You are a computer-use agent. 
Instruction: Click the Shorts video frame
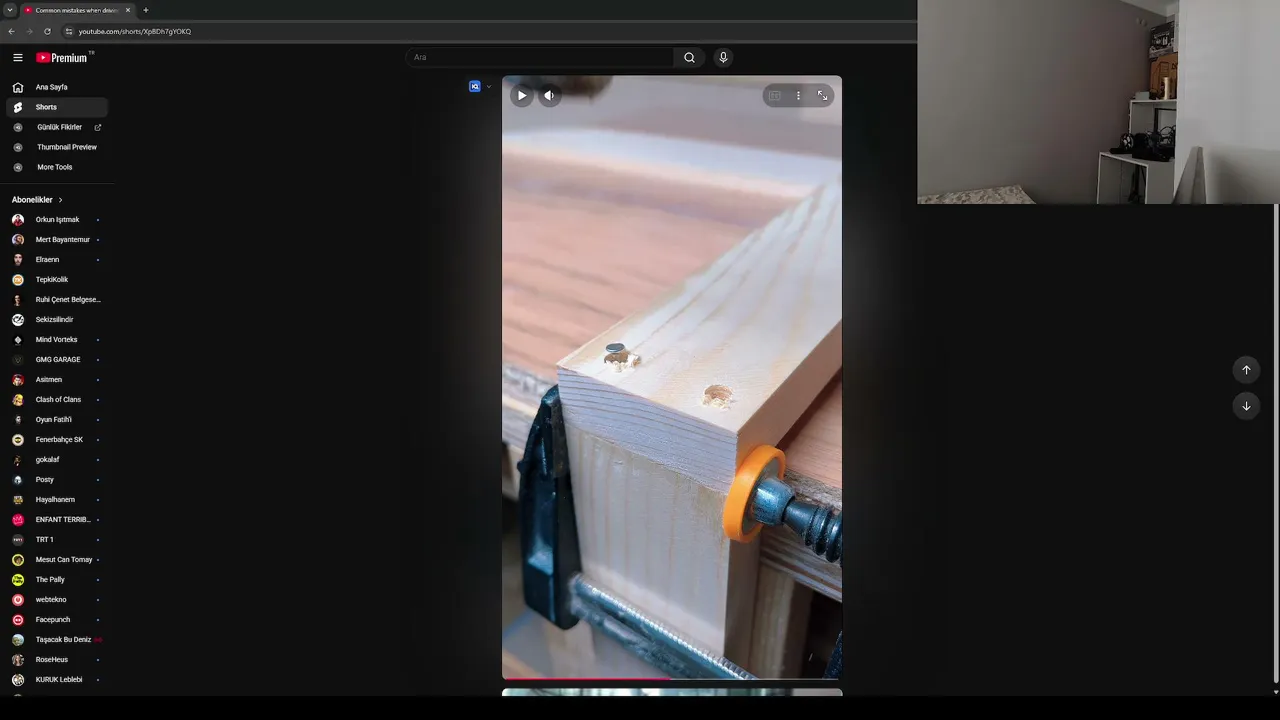point(672,378)
